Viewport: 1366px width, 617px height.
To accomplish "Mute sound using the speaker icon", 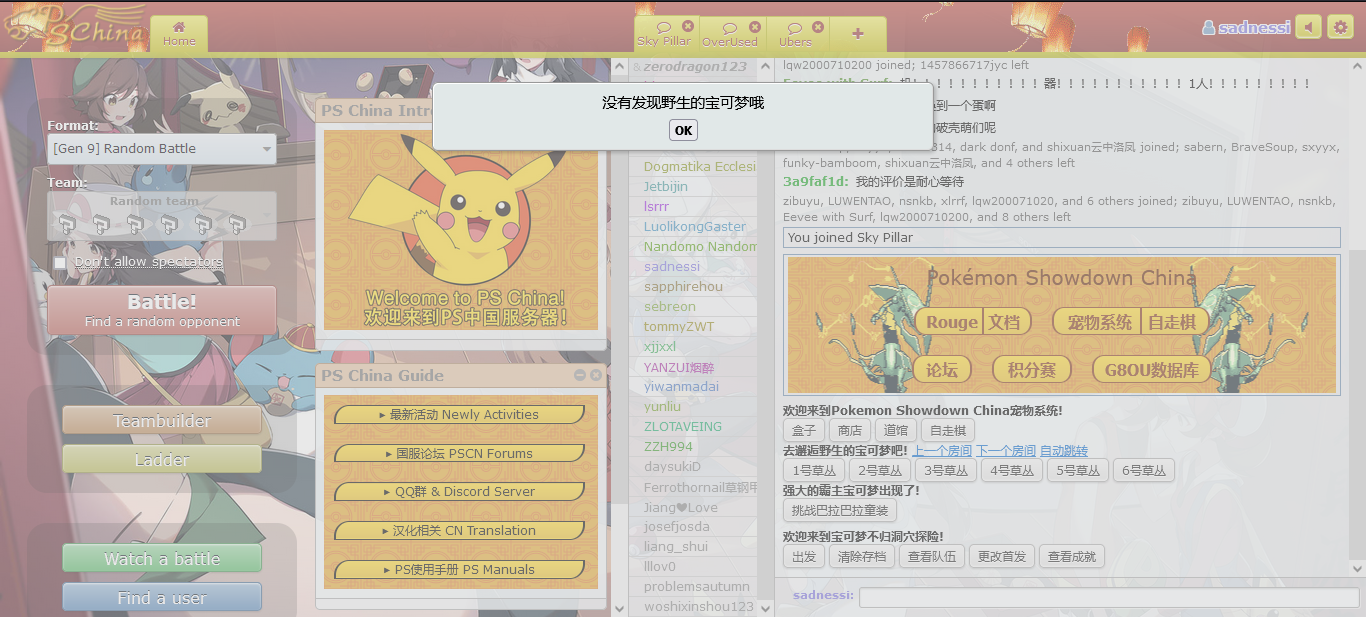I will point(1308,27).
